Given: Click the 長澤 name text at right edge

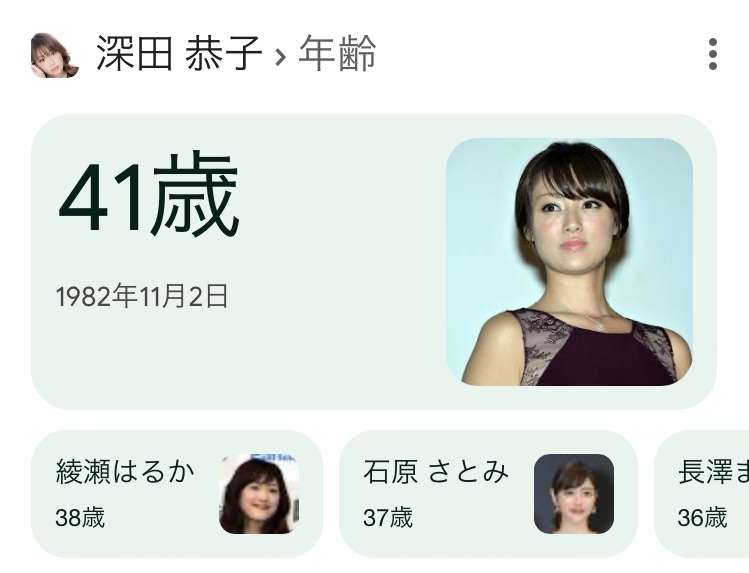Looking at the screenshot, I should 713,472.
